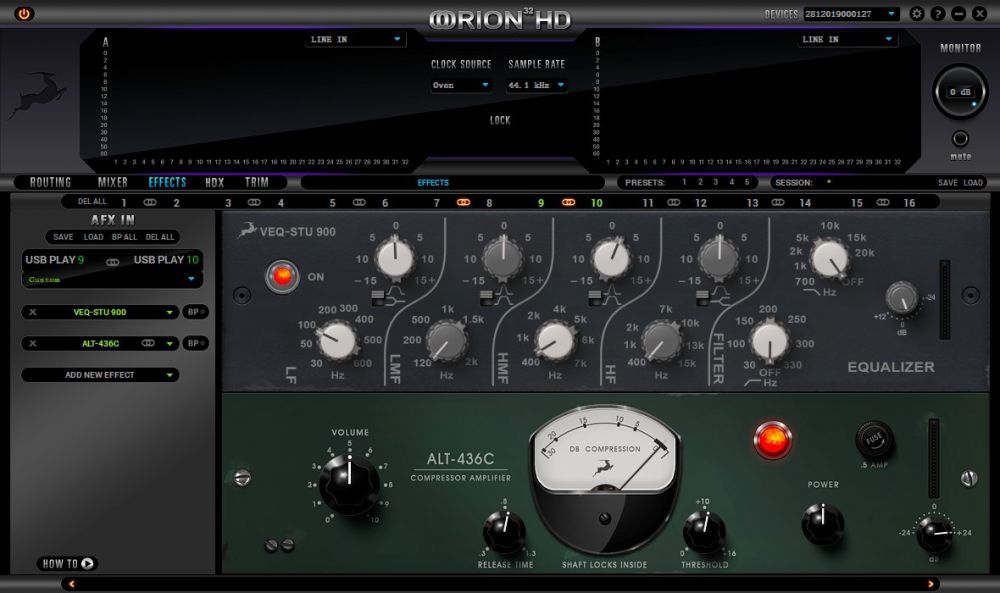Click BP ALL in the AFX IN panel
The image size is (1000, 593).
(x=125, y=237)
